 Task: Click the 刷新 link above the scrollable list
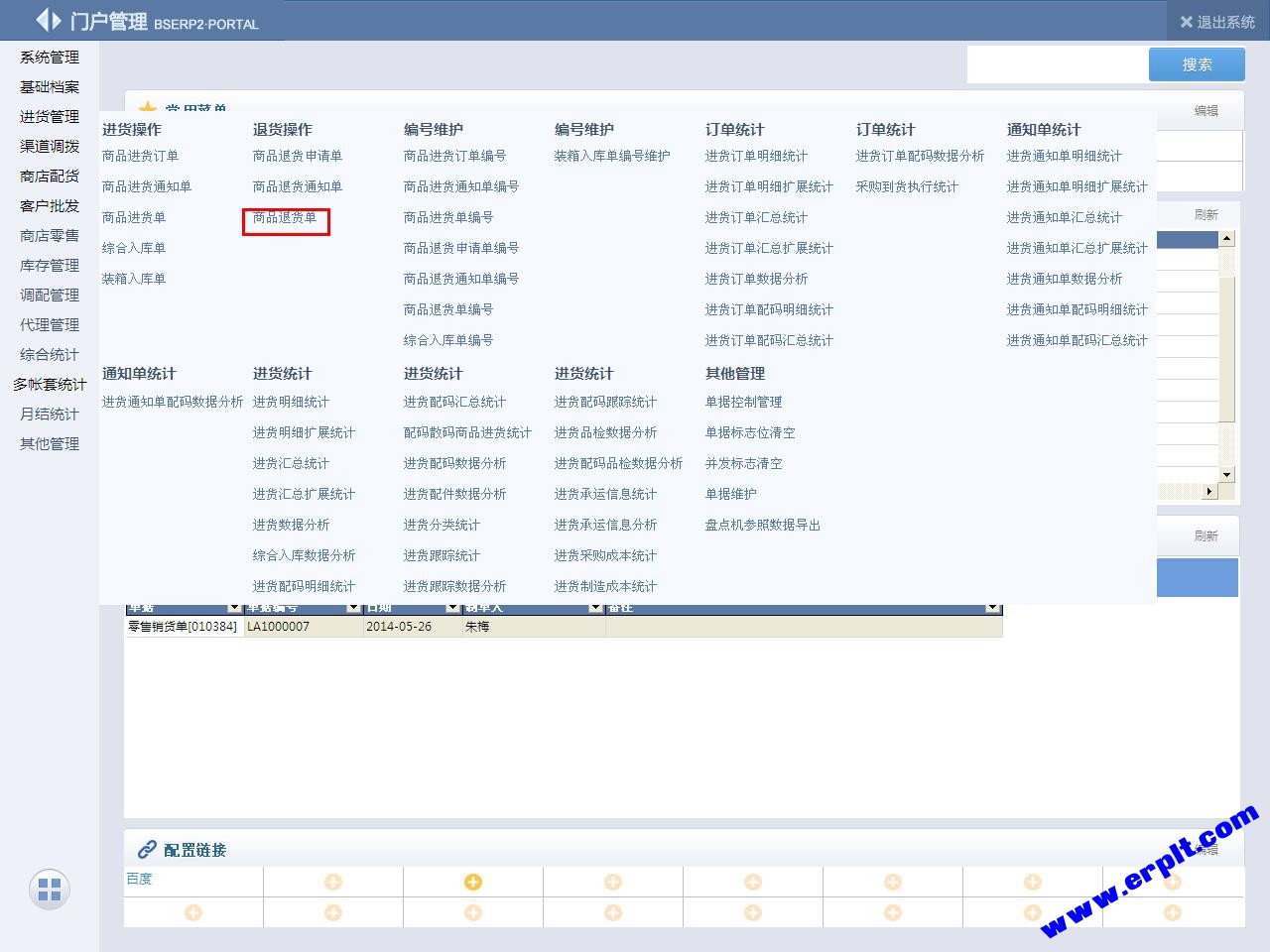pyautogui.click(x=1206, y=215)
